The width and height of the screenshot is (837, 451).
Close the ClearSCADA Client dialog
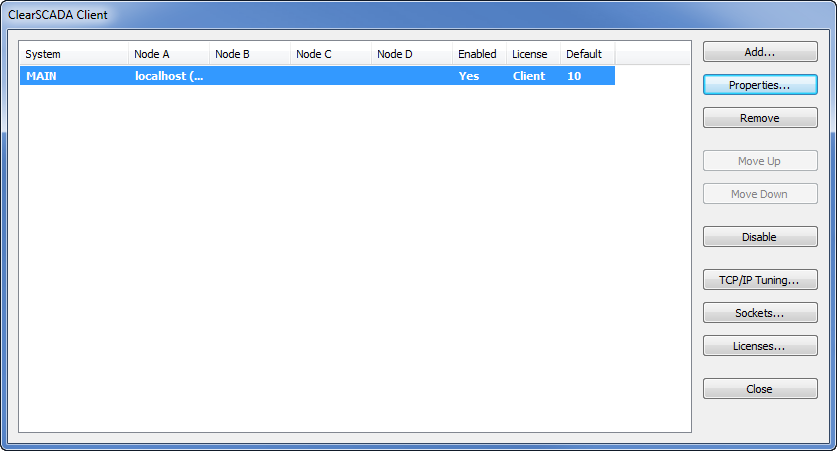[760, 389]
